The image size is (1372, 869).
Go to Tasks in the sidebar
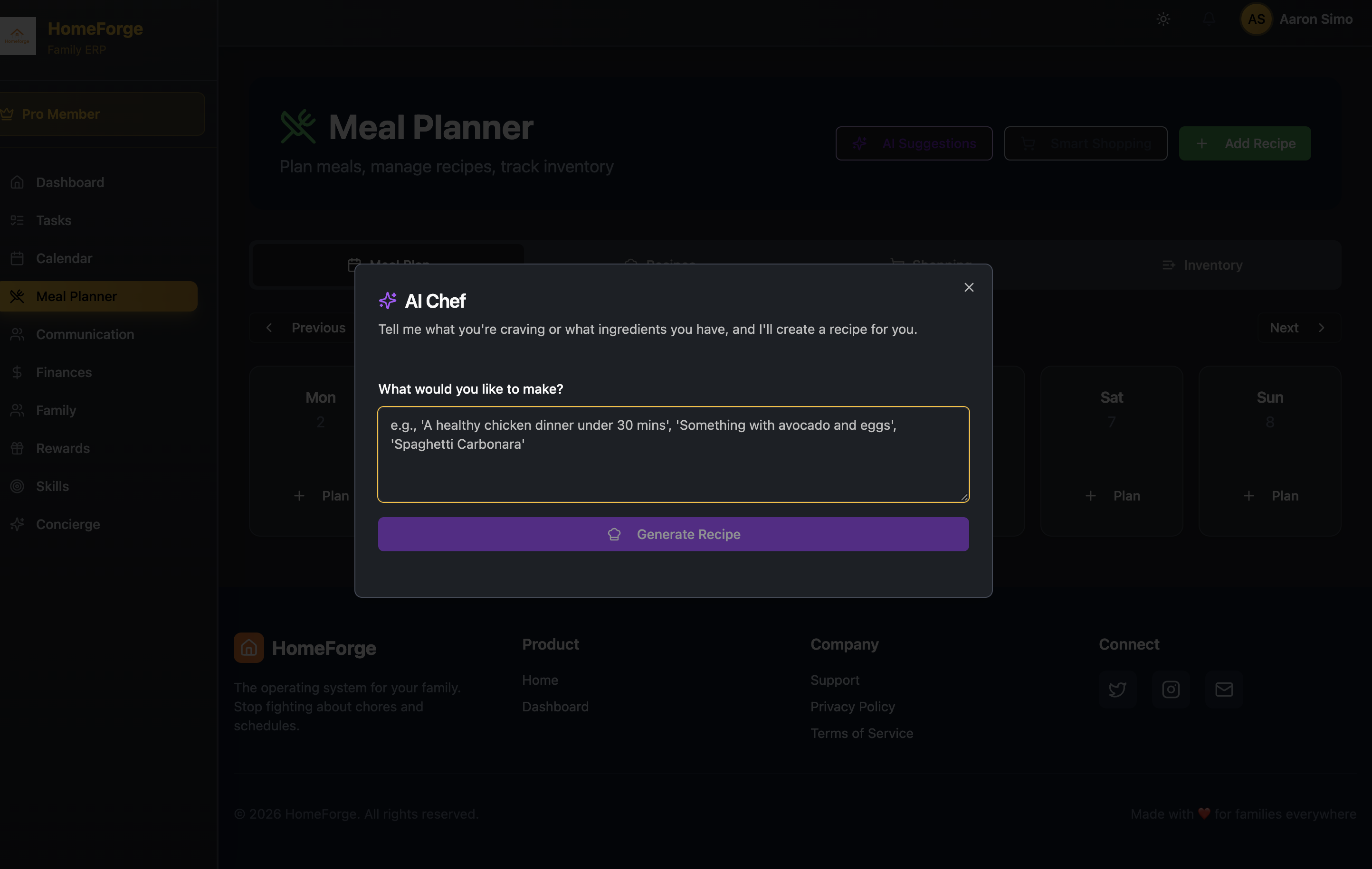click(x=54, y=220)
